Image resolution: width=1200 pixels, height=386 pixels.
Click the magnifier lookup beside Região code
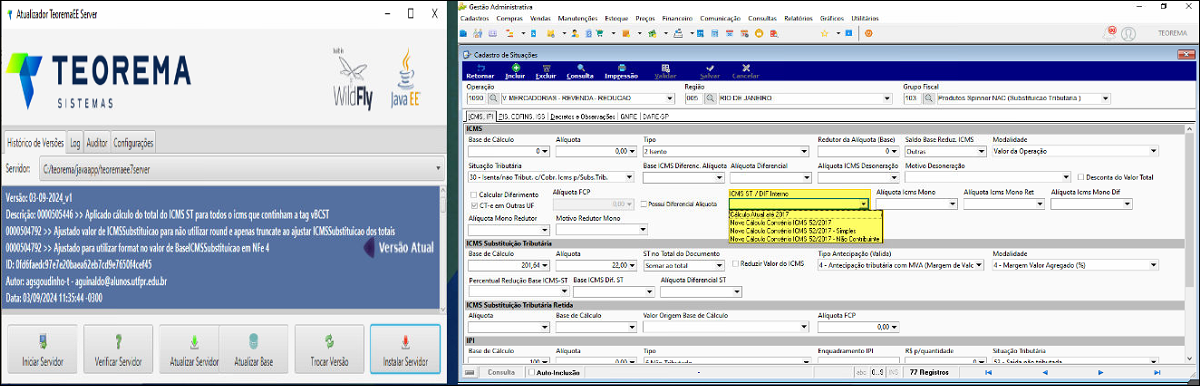(x=710, y=99)
